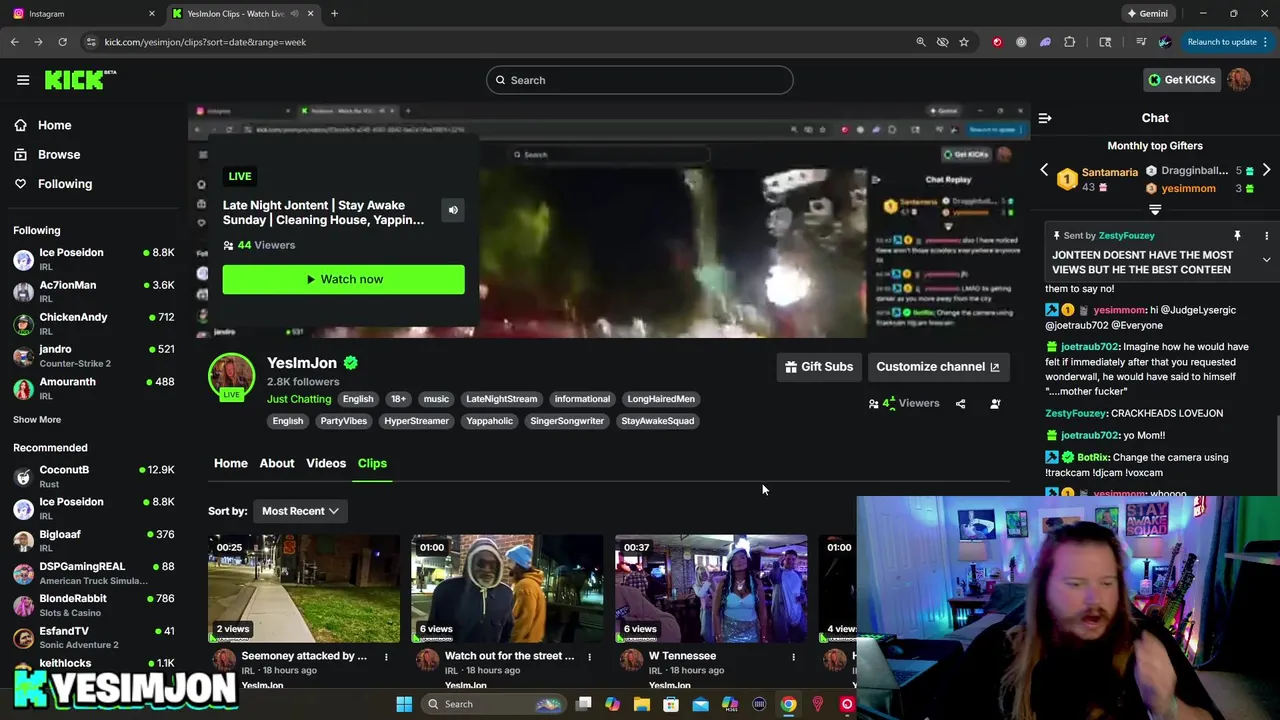Open pinned message more options menu

pos(1266,236)
